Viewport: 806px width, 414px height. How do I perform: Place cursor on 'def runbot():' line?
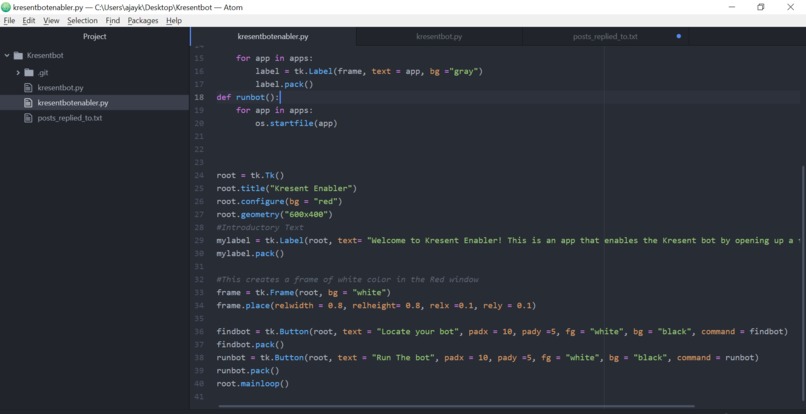[x=247, y=97]
